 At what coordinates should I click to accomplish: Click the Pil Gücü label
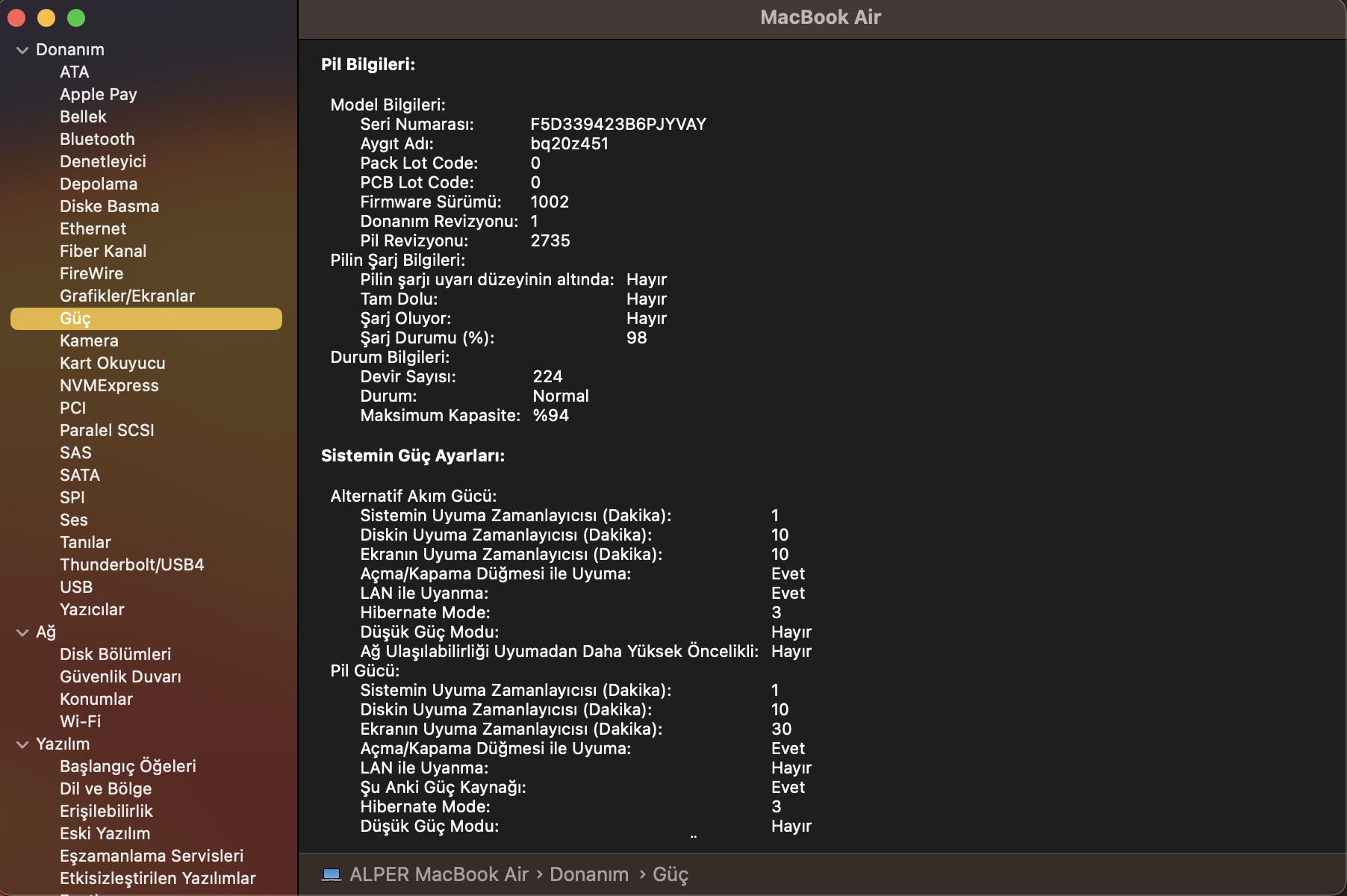[x=365, y=671]
